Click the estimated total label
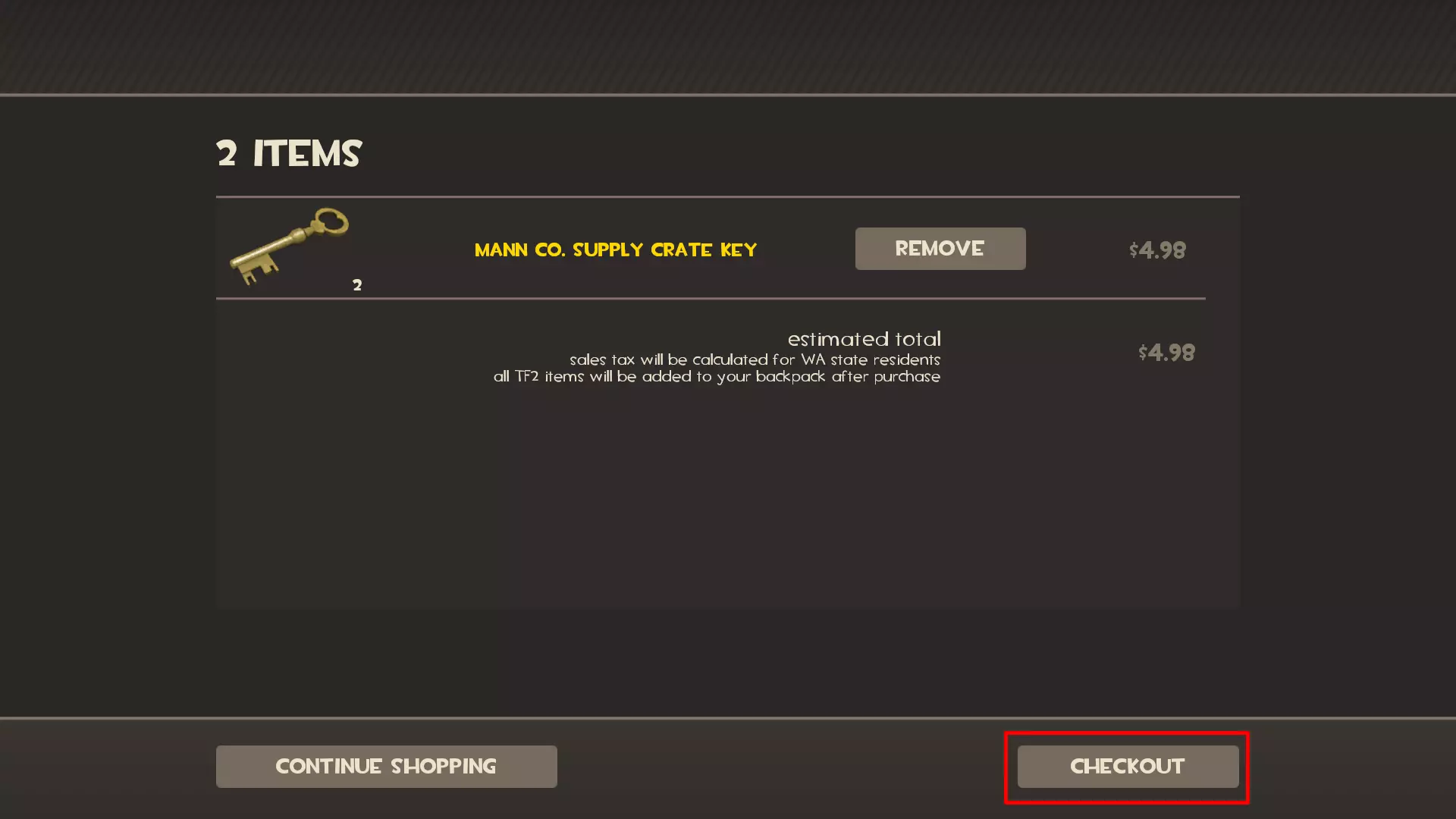The image size is (1456, 819). [864, 339]
